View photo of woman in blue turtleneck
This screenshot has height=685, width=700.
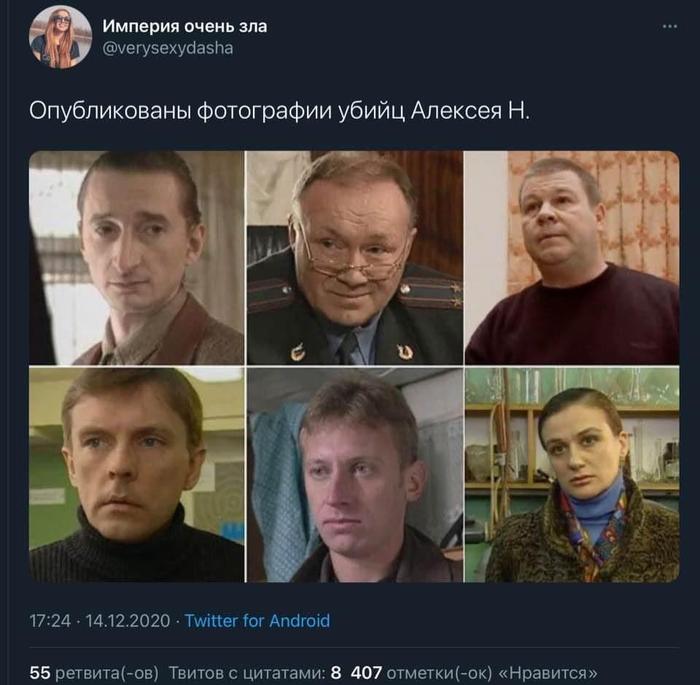pos(572,475)
